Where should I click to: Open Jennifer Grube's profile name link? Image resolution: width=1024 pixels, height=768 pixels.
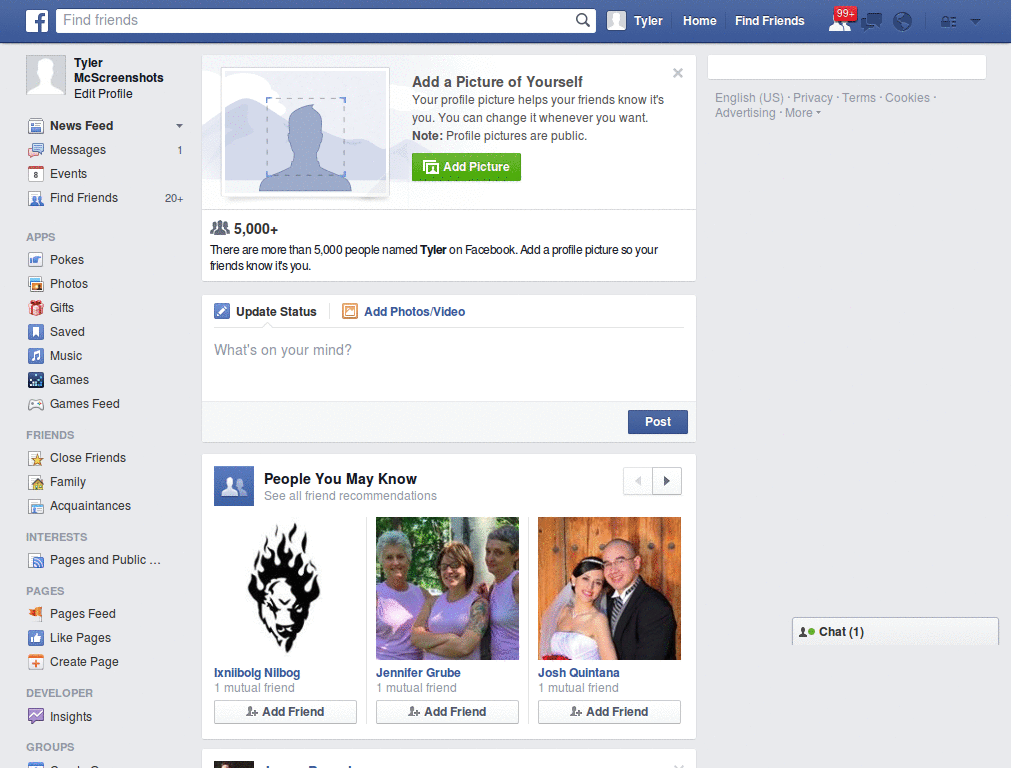coord(418,673)
